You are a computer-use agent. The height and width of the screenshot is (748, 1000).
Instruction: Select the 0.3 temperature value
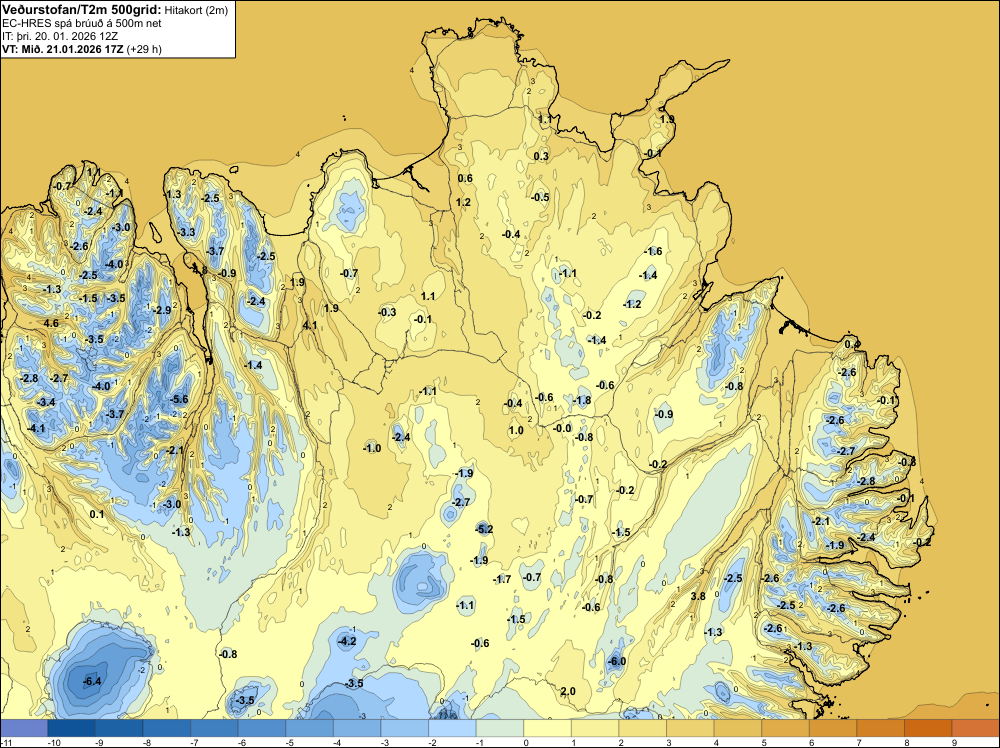point(541,156)
